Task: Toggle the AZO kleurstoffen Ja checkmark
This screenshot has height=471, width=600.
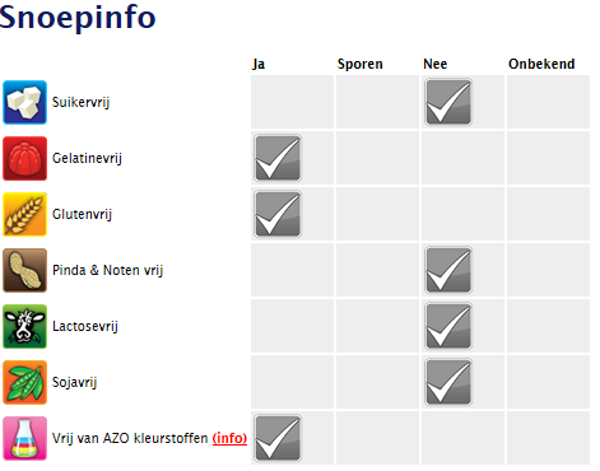Action: [277, 438]
